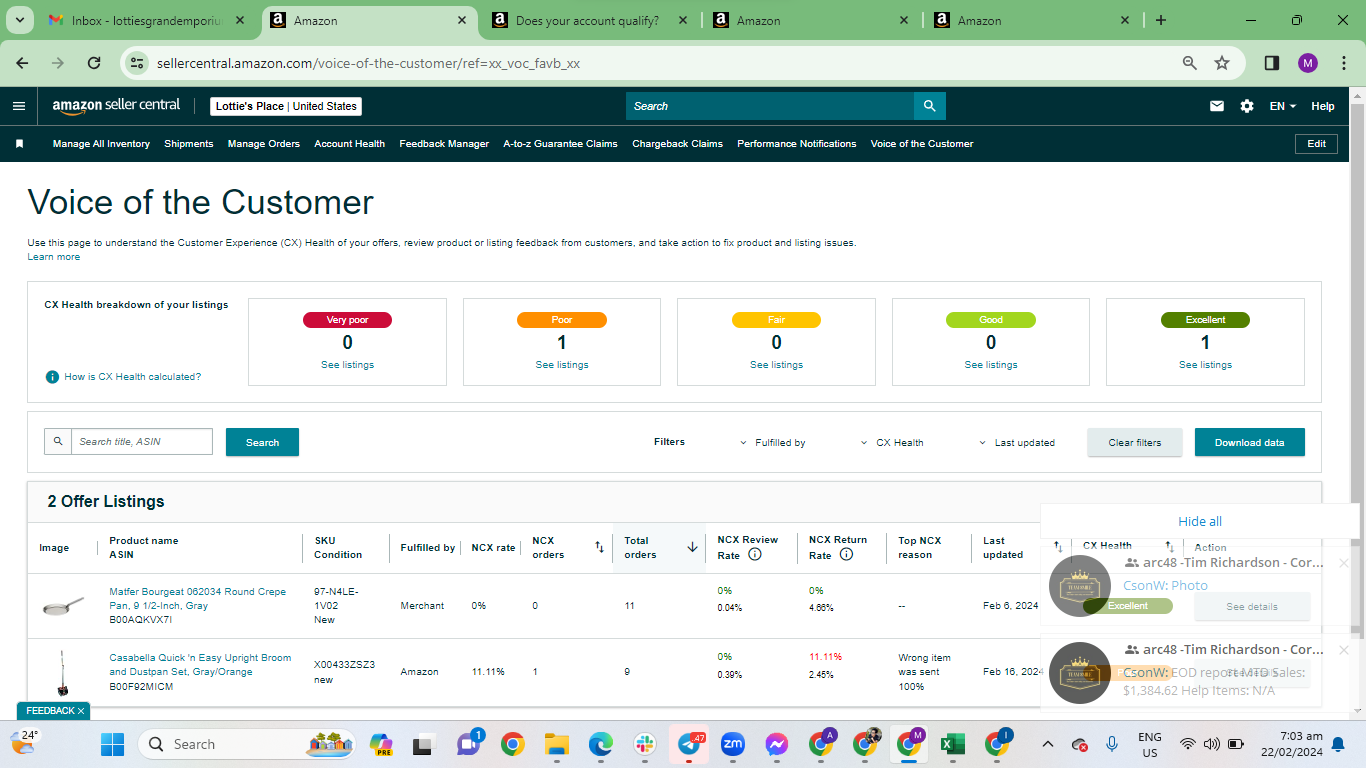Open A-to-z Guarantee Claims

[x=561, y=144]
